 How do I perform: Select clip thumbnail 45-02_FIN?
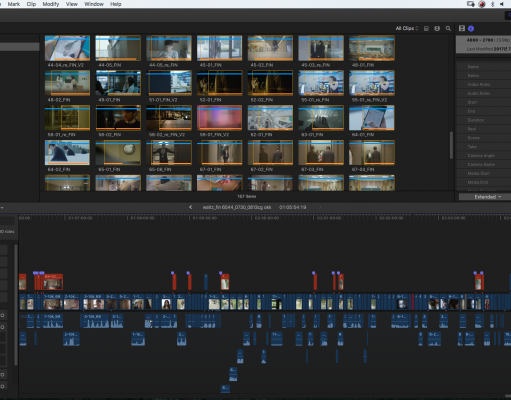[270, 48]
